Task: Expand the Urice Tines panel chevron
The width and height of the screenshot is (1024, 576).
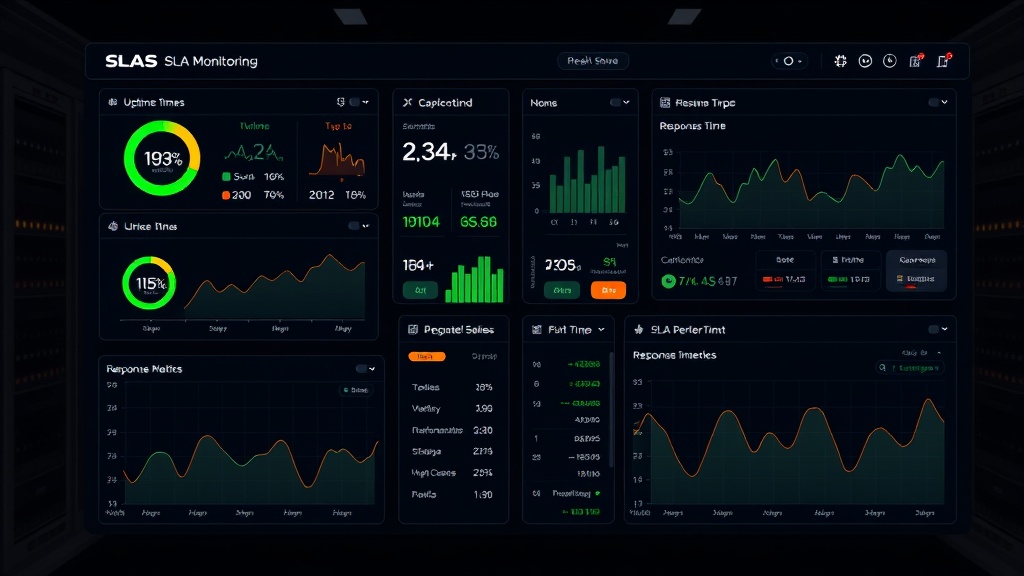Action: coord(366,226)
